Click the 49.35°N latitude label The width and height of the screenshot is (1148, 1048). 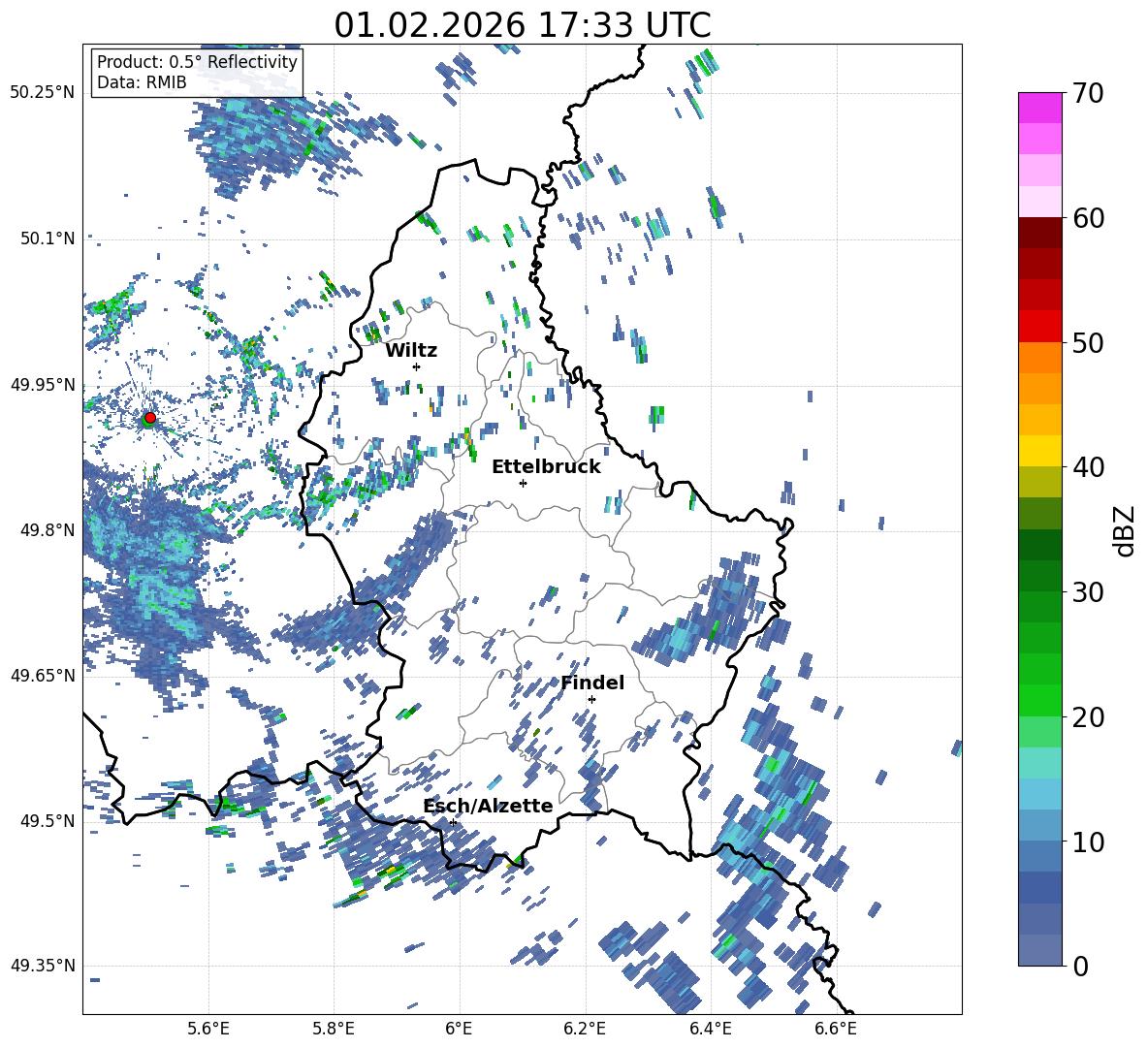click(43, 966)
